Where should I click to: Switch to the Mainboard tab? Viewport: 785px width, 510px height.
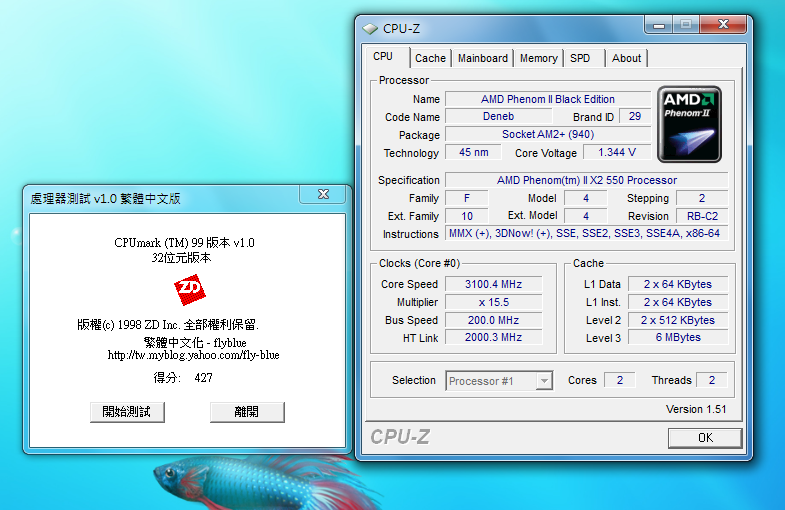tap(483, 59)
